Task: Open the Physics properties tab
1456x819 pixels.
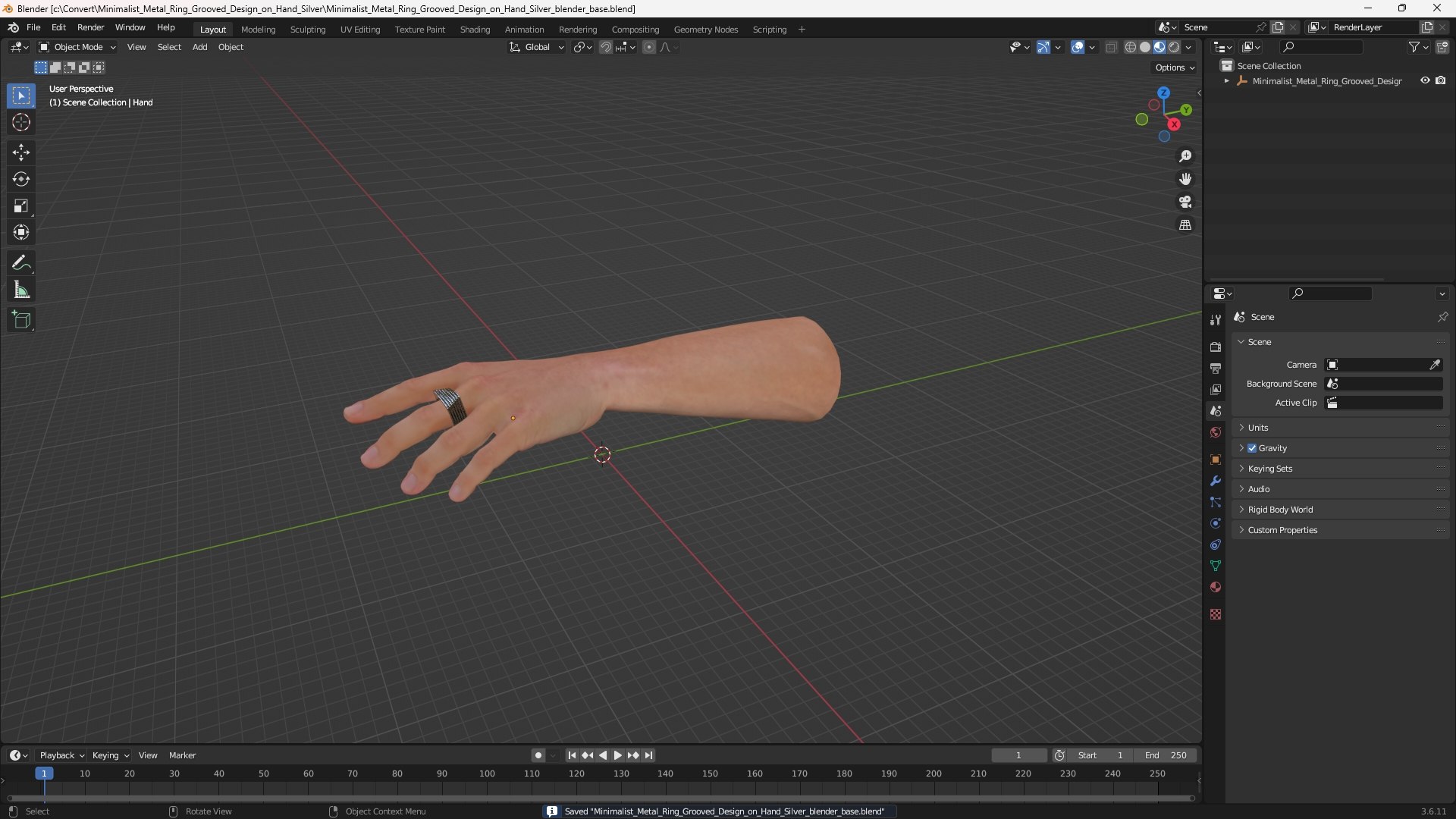Action: 1216,523
